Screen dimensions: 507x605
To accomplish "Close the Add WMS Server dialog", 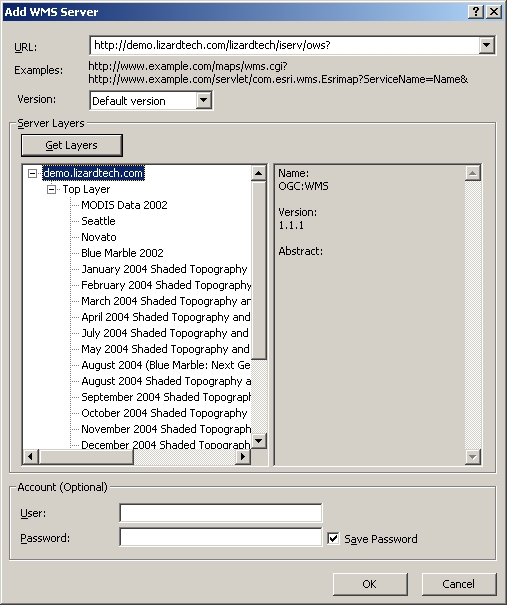I will [x=493, y=12].
